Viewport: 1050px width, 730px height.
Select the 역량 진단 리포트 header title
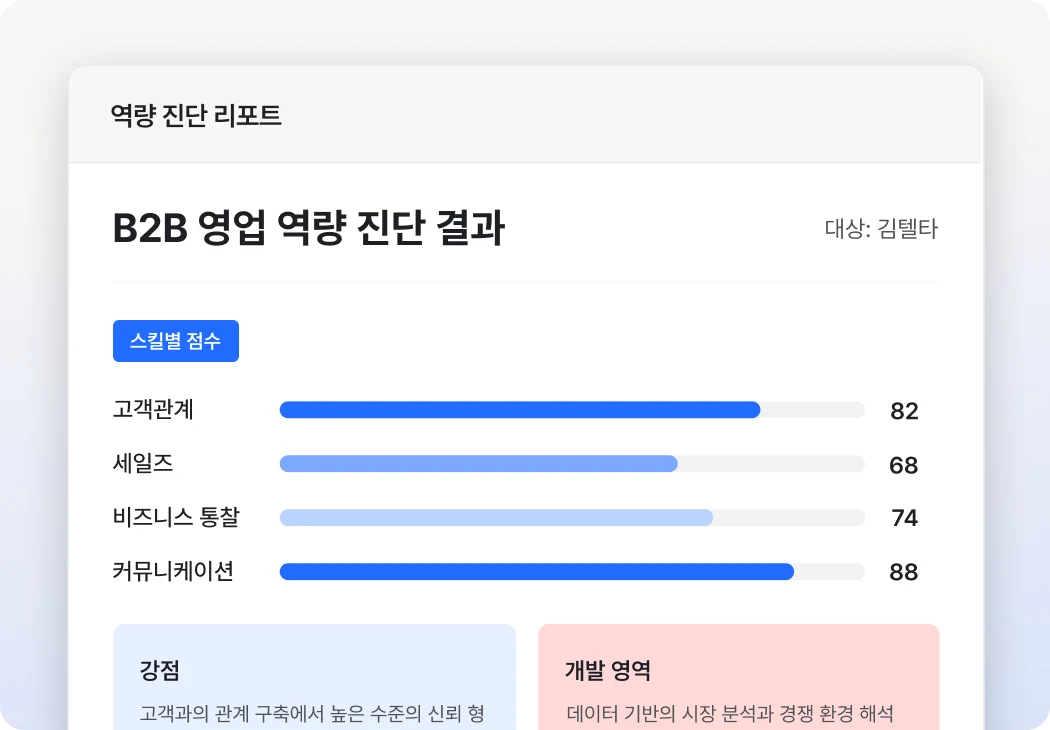196,115
